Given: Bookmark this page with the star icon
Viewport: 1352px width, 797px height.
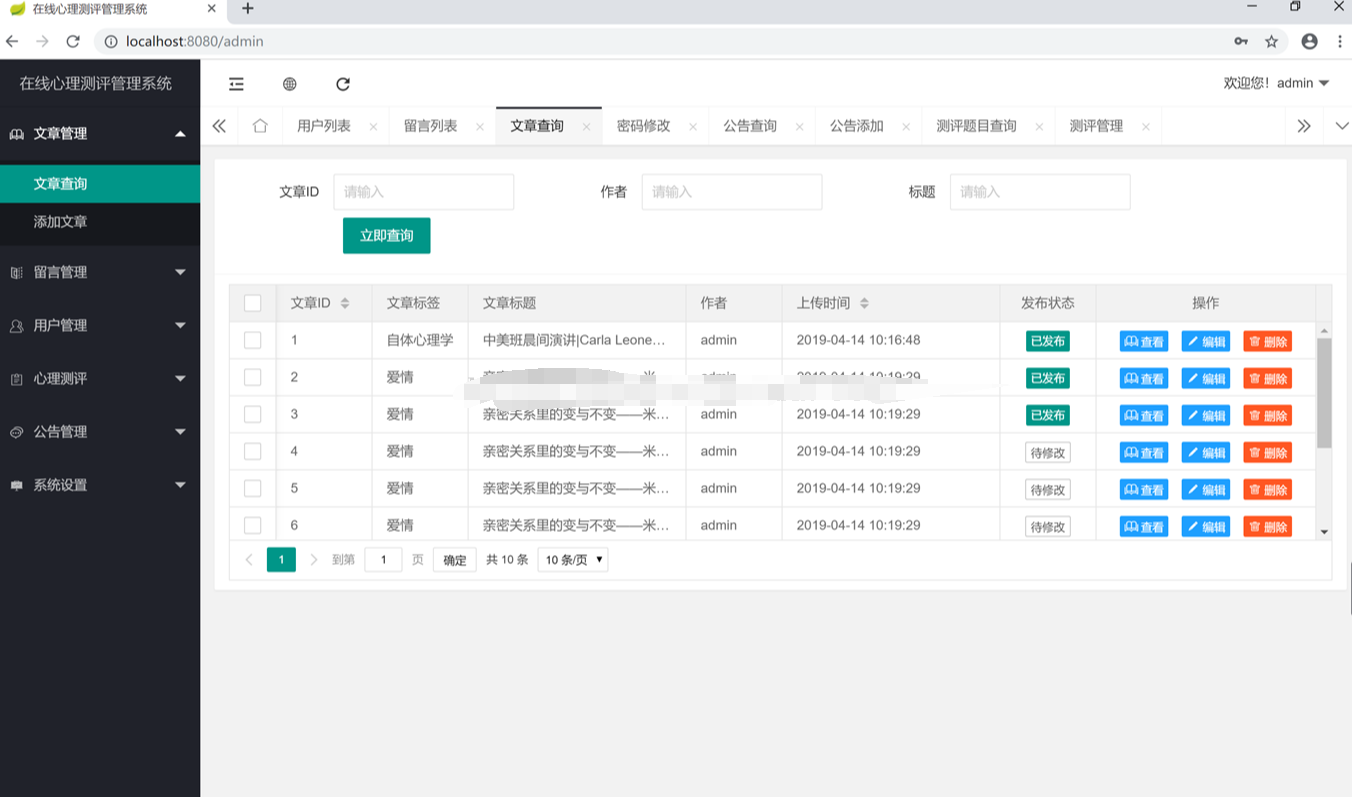Looking at the screenshot, I should (1271, 41).
